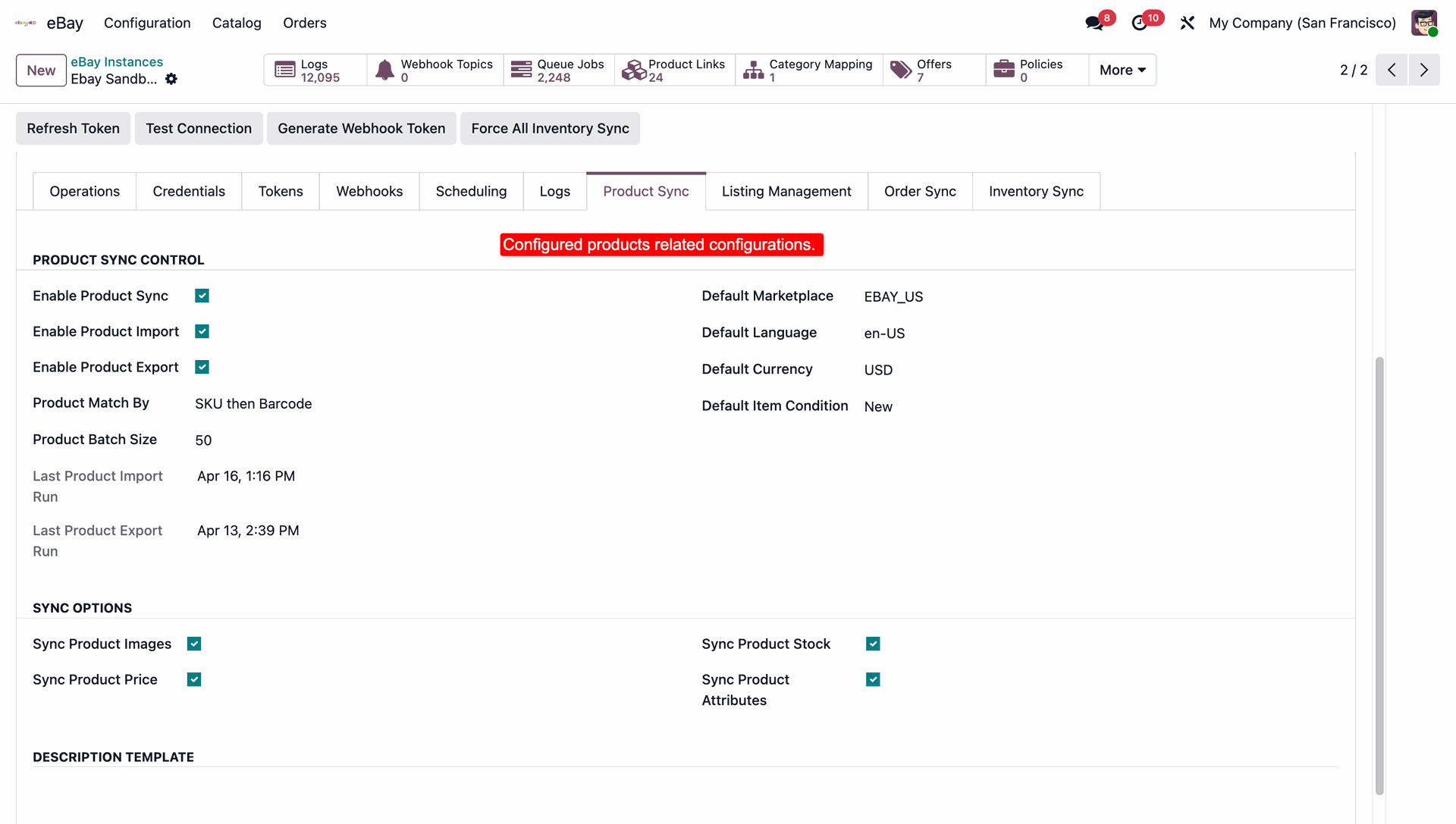
Task: Click the Last Product Export Run date
Action: tap(248, 531)
